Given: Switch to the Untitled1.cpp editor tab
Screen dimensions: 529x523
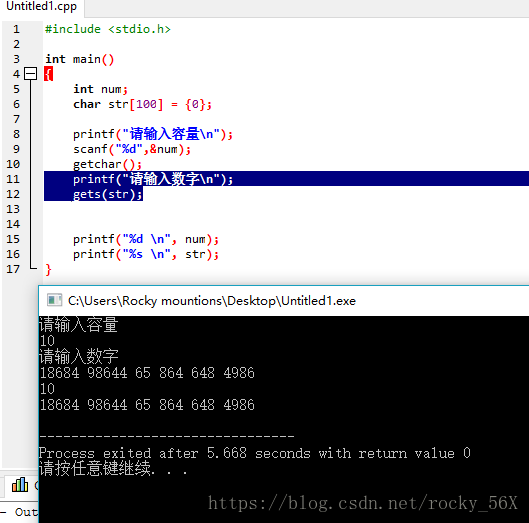Looking at the screenshot, I should (x=41, y=6).
